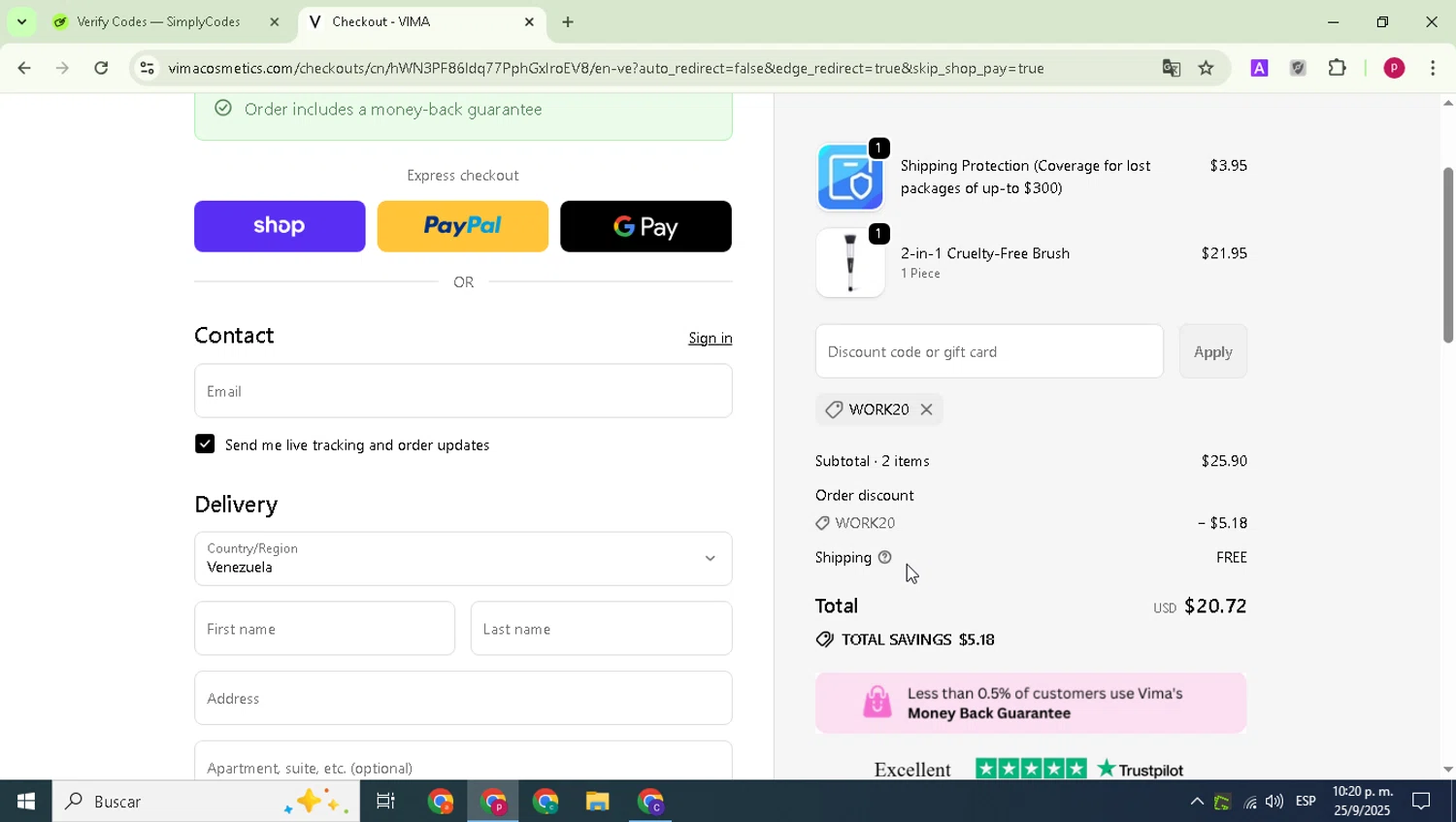The height and width of the screenshot is (822, 1456).
Task: Open the shield coupon extension icon
Action: pyautogui.click(x=1298, y=68)
